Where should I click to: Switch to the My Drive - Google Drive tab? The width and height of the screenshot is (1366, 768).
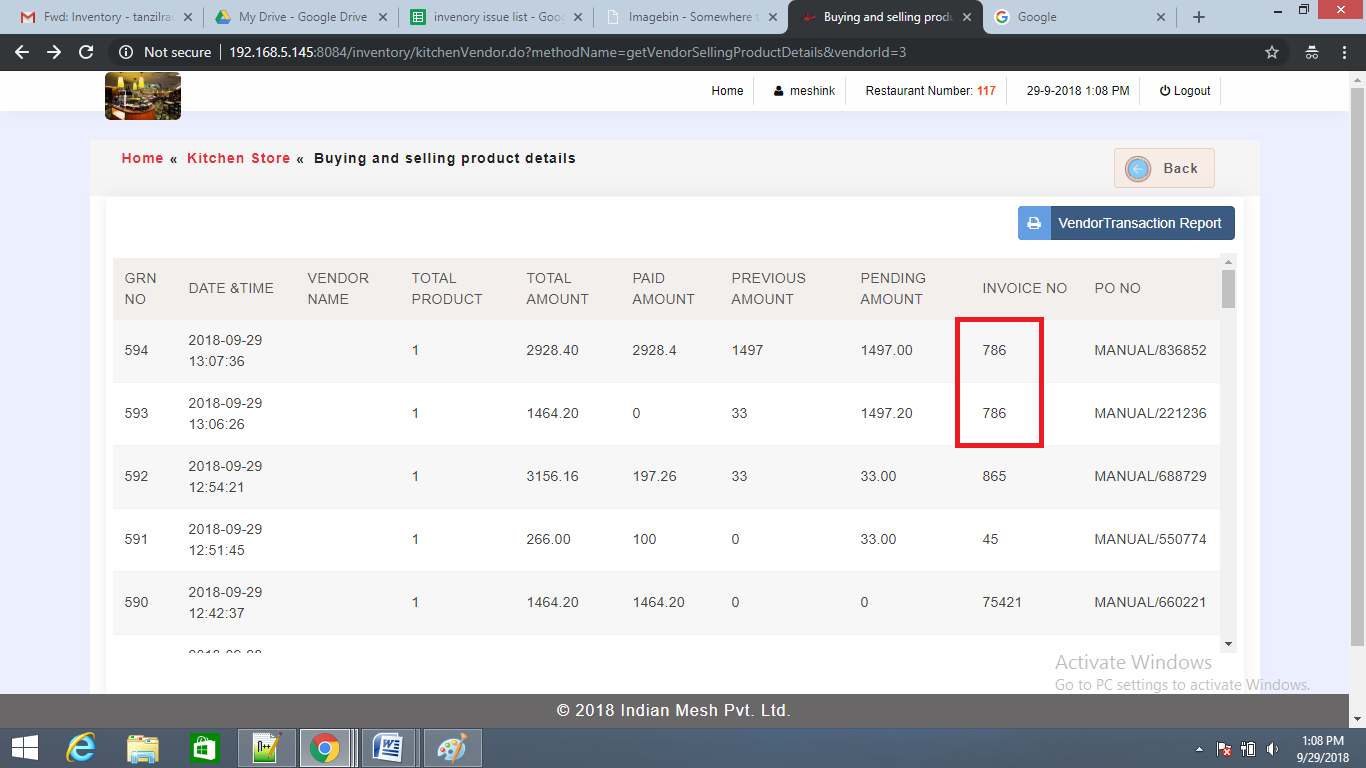tap(300, 17)
